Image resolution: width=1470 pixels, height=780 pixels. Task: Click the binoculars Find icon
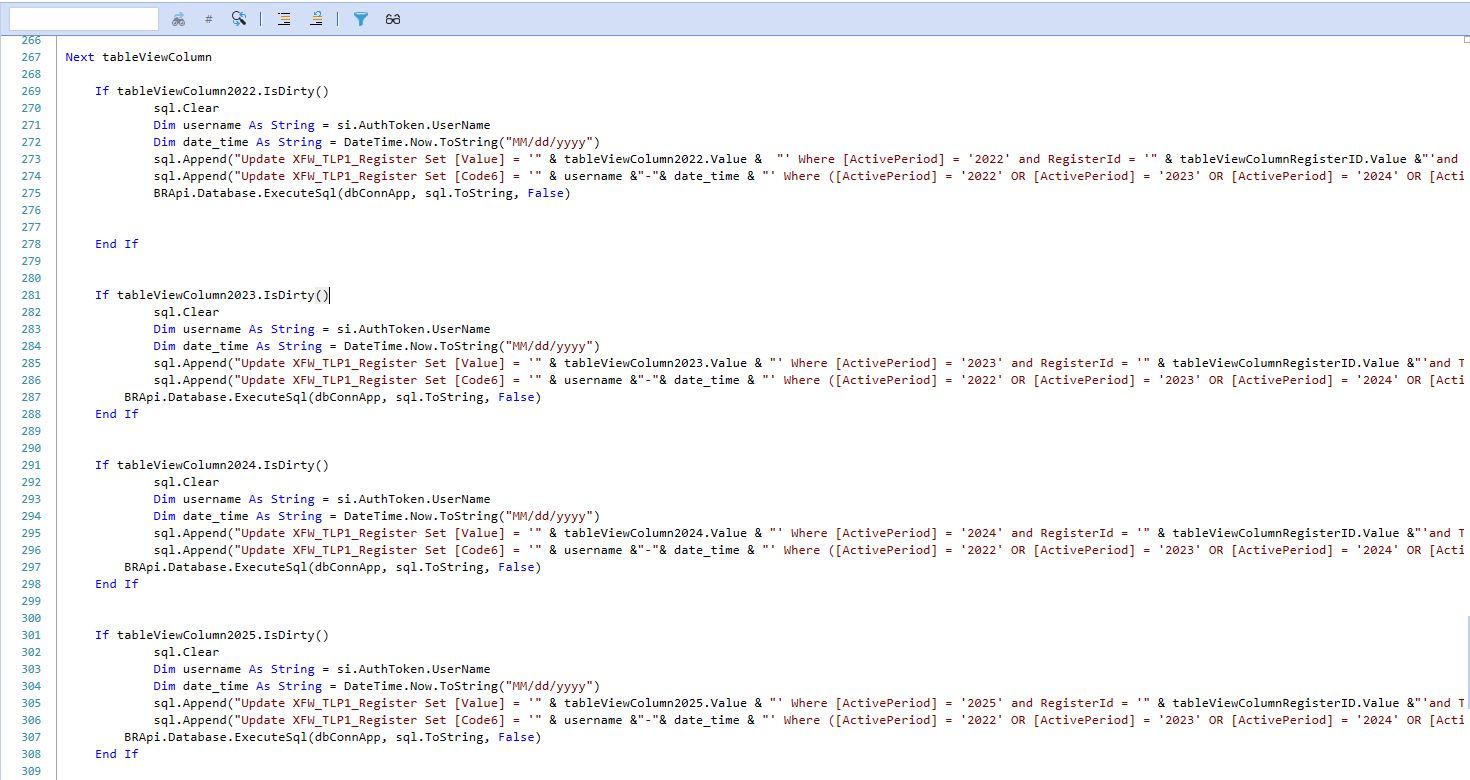tap(178, 17)
